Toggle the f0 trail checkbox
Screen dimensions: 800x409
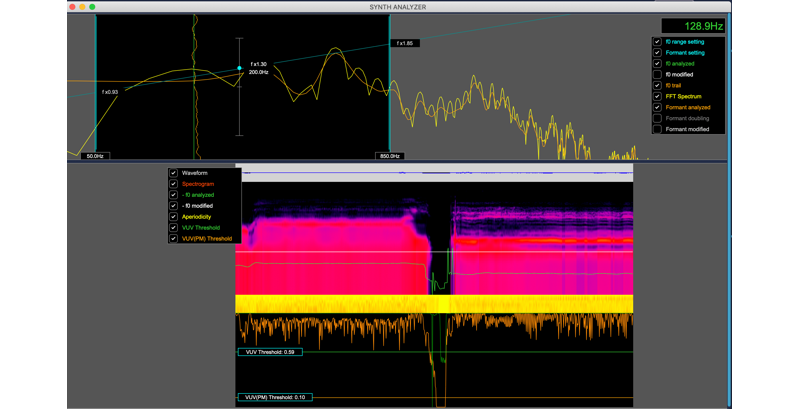click(658, 86)
